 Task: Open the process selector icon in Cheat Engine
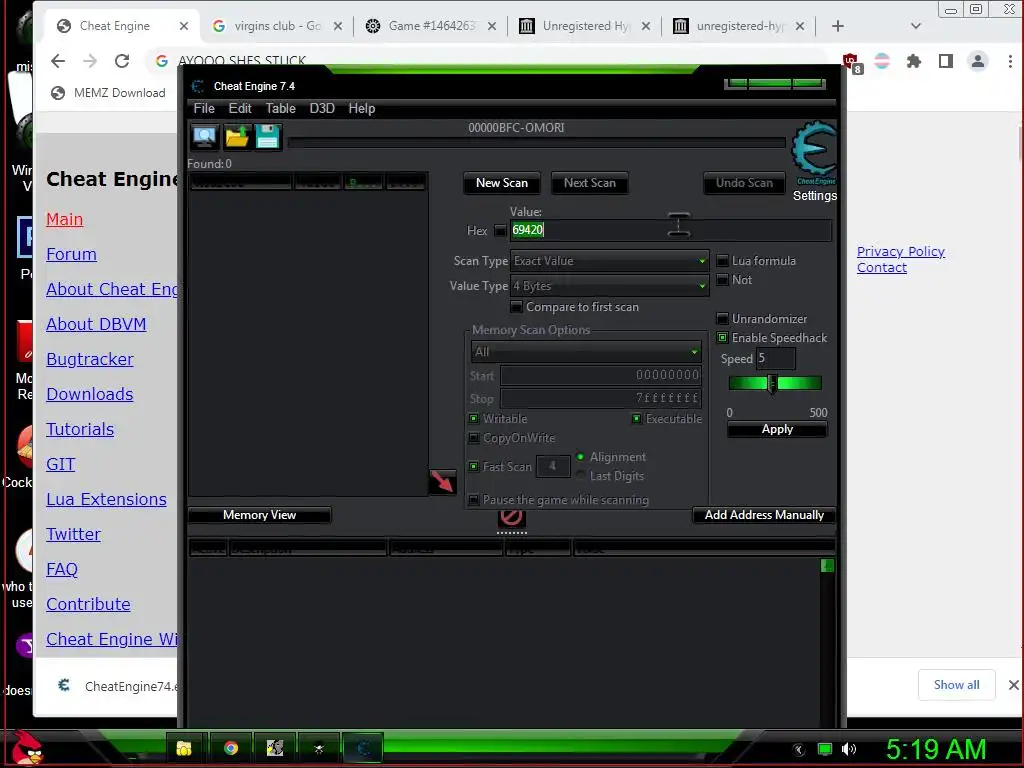[x=204, y=136]
